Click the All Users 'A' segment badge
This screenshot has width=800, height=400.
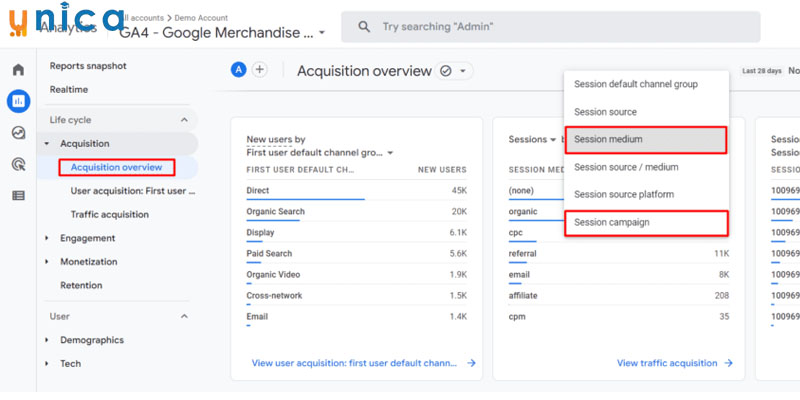238,70
